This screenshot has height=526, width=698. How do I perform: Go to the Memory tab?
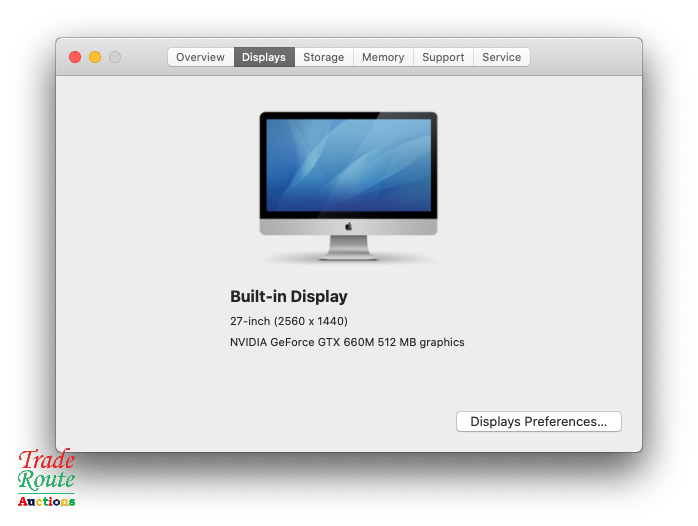tap(383, 57)
